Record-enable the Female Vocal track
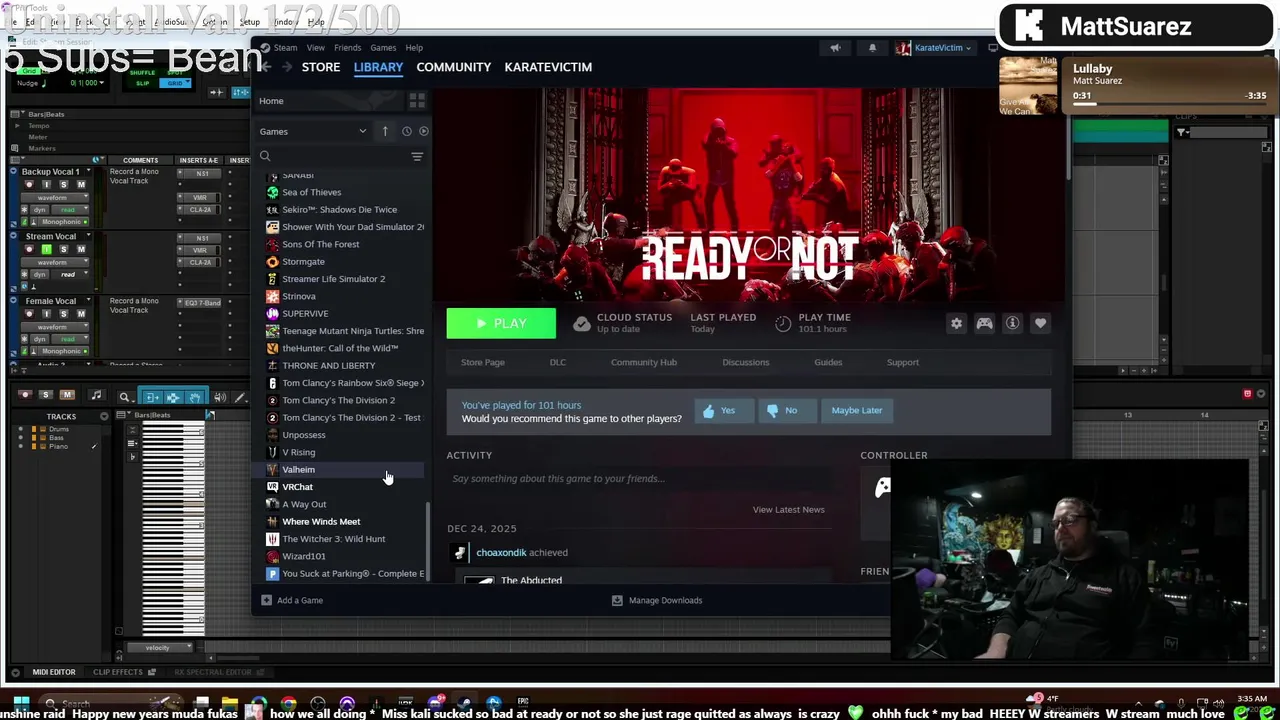 pyautogui.click(x=28, y=313)
